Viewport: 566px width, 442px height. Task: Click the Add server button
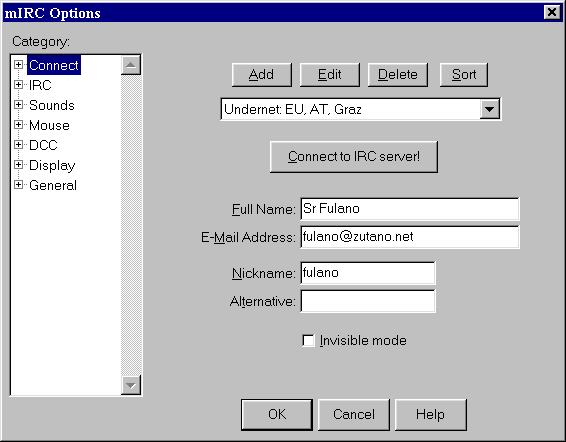(x=262, y=75)
